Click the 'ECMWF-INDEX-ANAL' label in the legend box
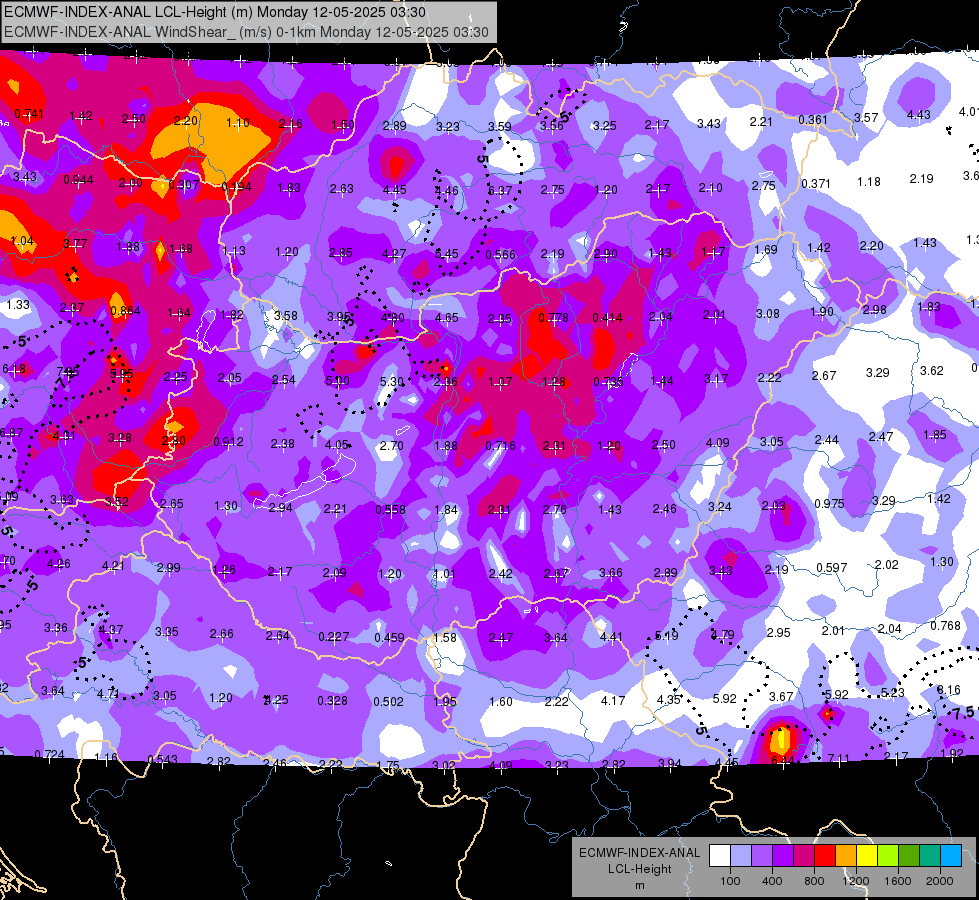Image resolution: width=979 pixels, height=900 pixels. (x=639, y=853)
